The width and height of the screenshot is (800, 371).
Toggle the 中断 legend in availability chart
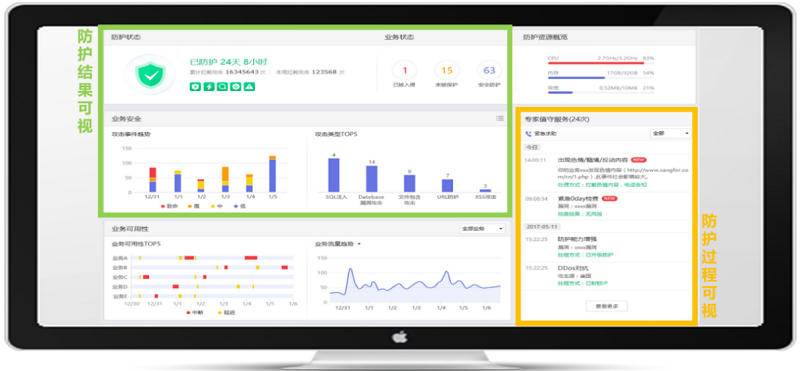point(195,312)
